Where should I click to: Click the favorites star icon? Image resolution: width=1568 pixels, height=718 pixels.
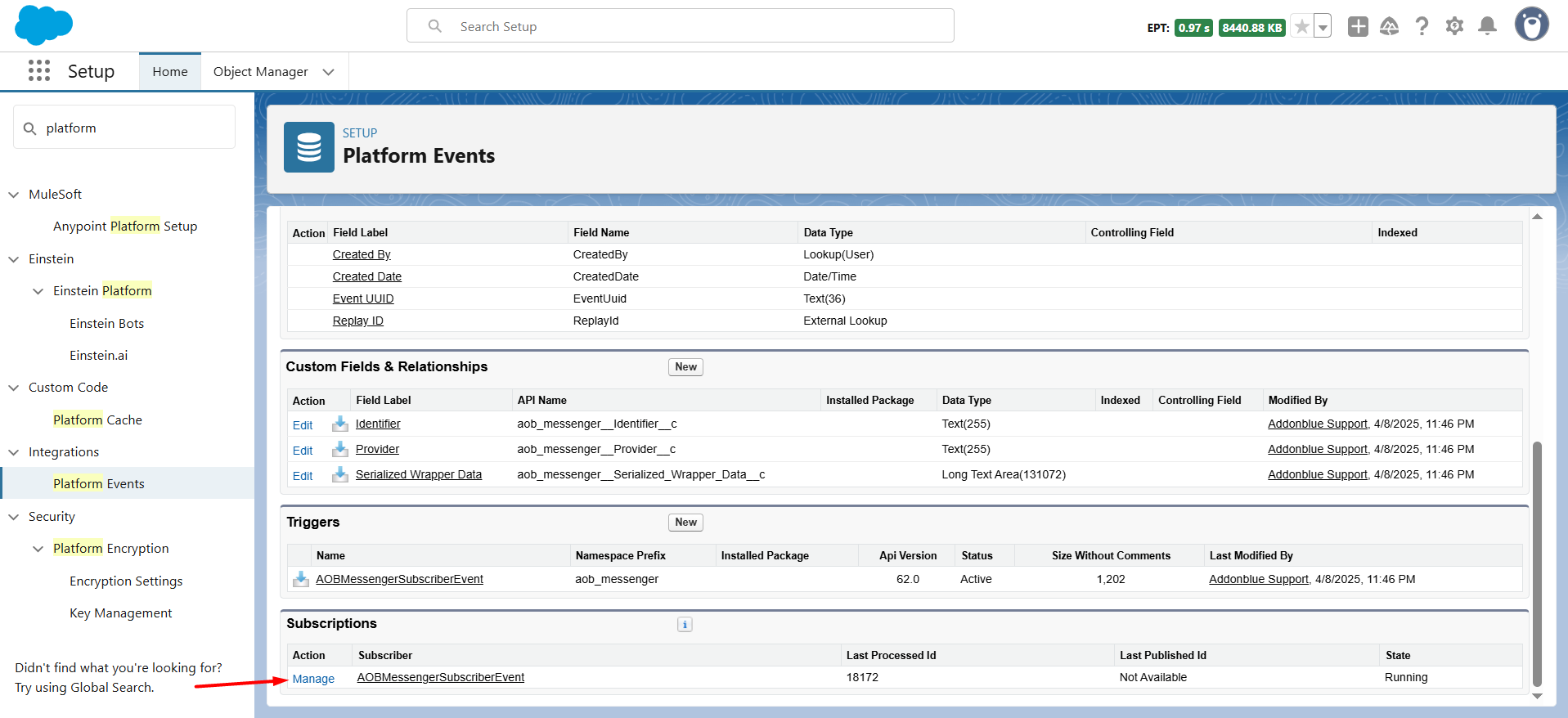pyautogui.click(x=1302, y=27)
